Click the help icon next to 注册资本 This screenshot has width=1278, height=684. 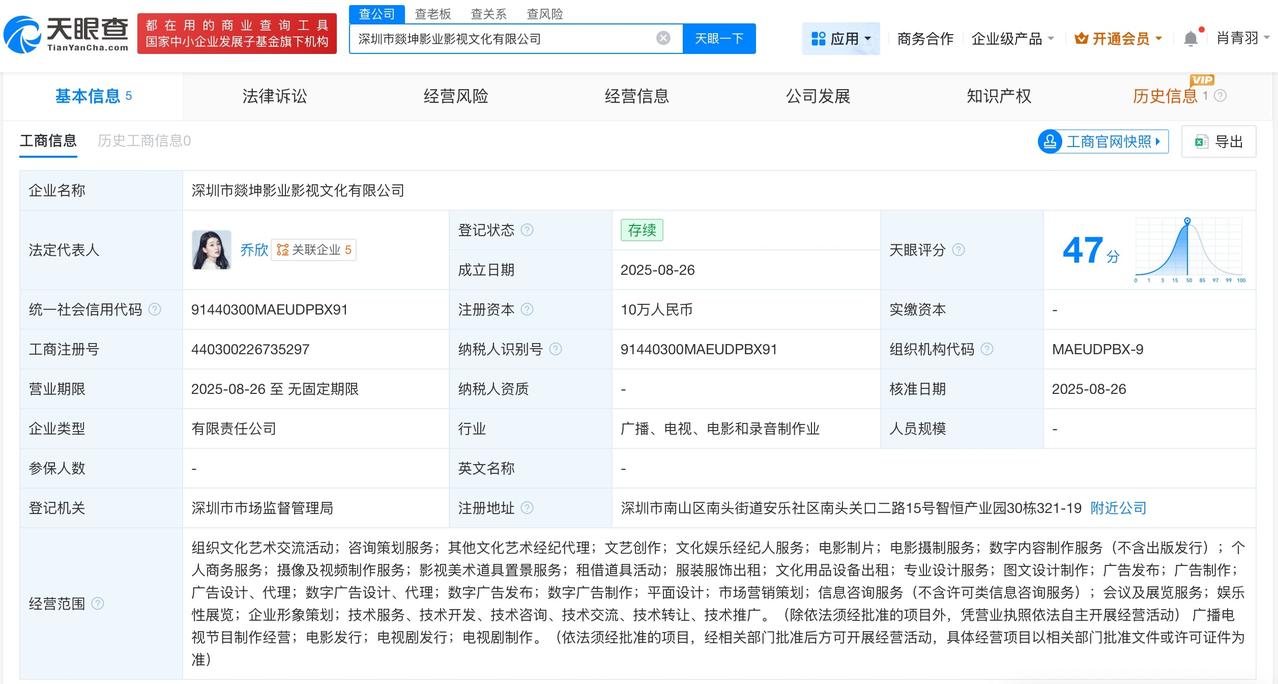pyautogui.click(x=527, y=310)
